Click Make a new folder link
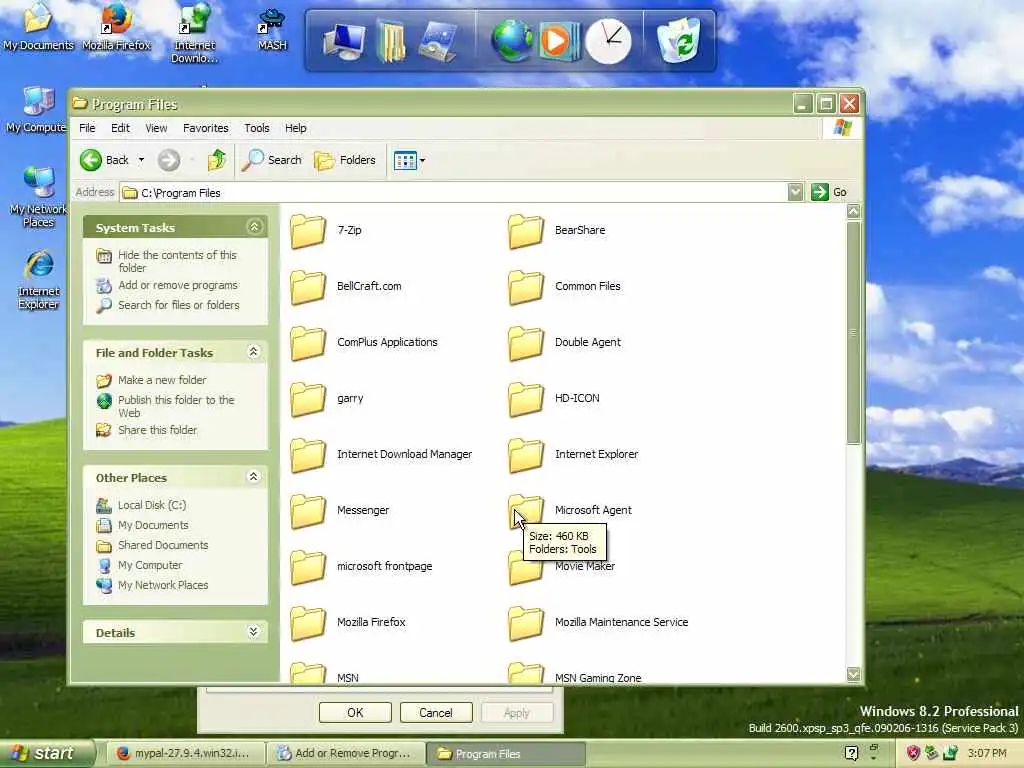Screen dimensions: 1024x768 (162, 380)
